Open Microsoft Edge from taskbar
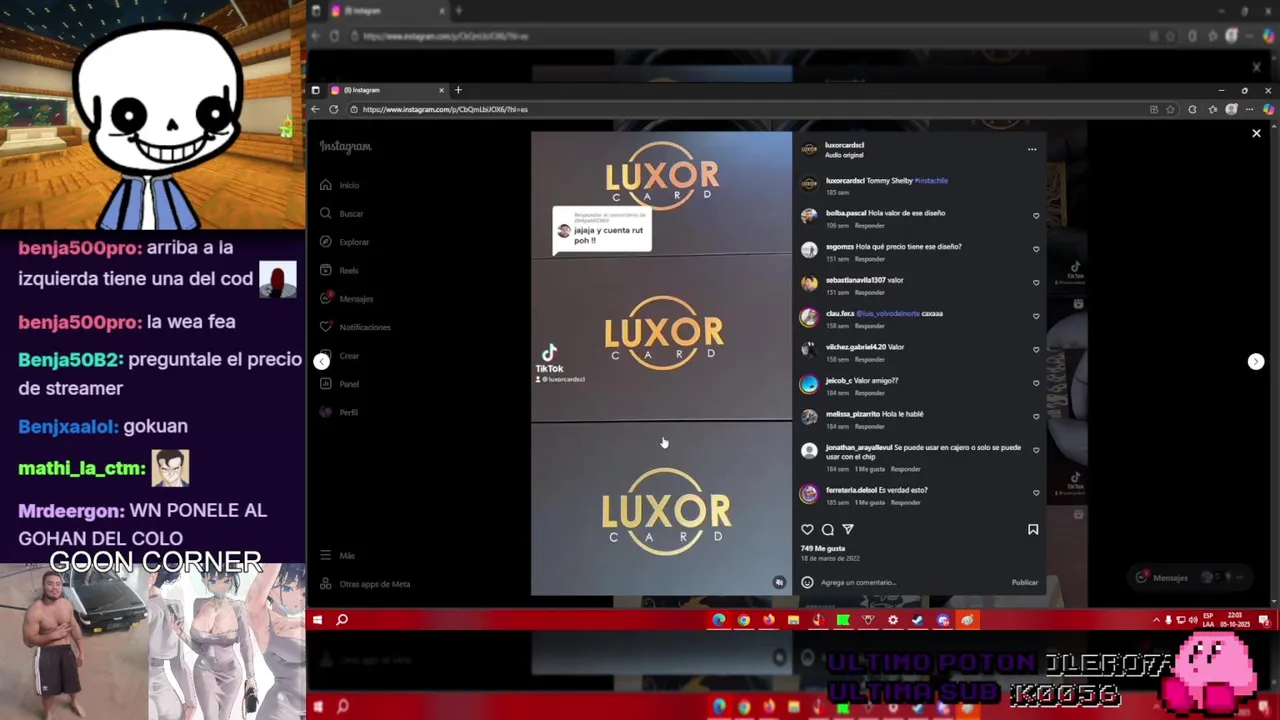This screenshot has height=720, width=1280. tap(719, 620)
